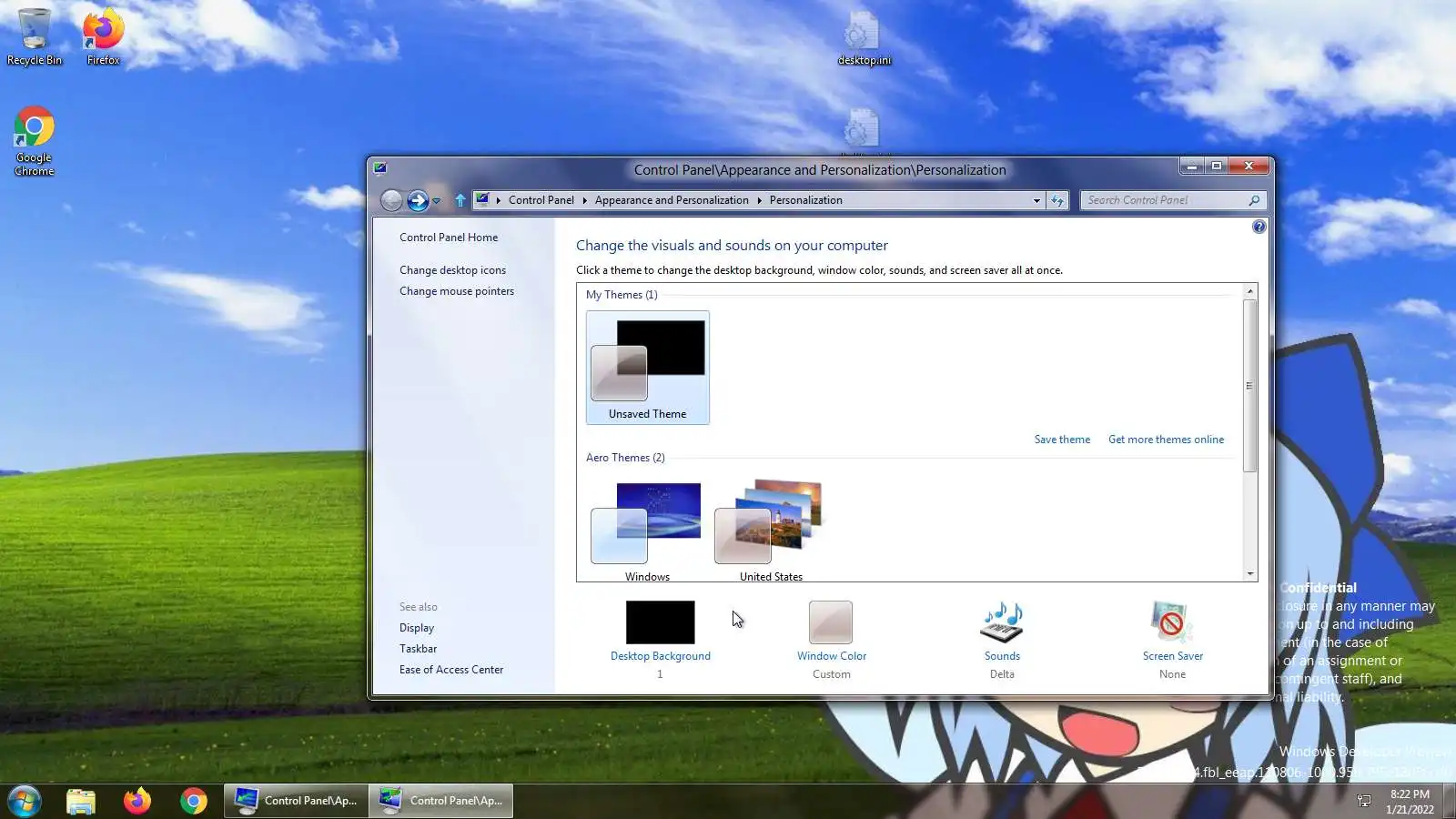Image resolution: width=1456 pixels, height=819 pixels.
Task: Click the themes list scroll up arrow
Action: coord(1250,291)
